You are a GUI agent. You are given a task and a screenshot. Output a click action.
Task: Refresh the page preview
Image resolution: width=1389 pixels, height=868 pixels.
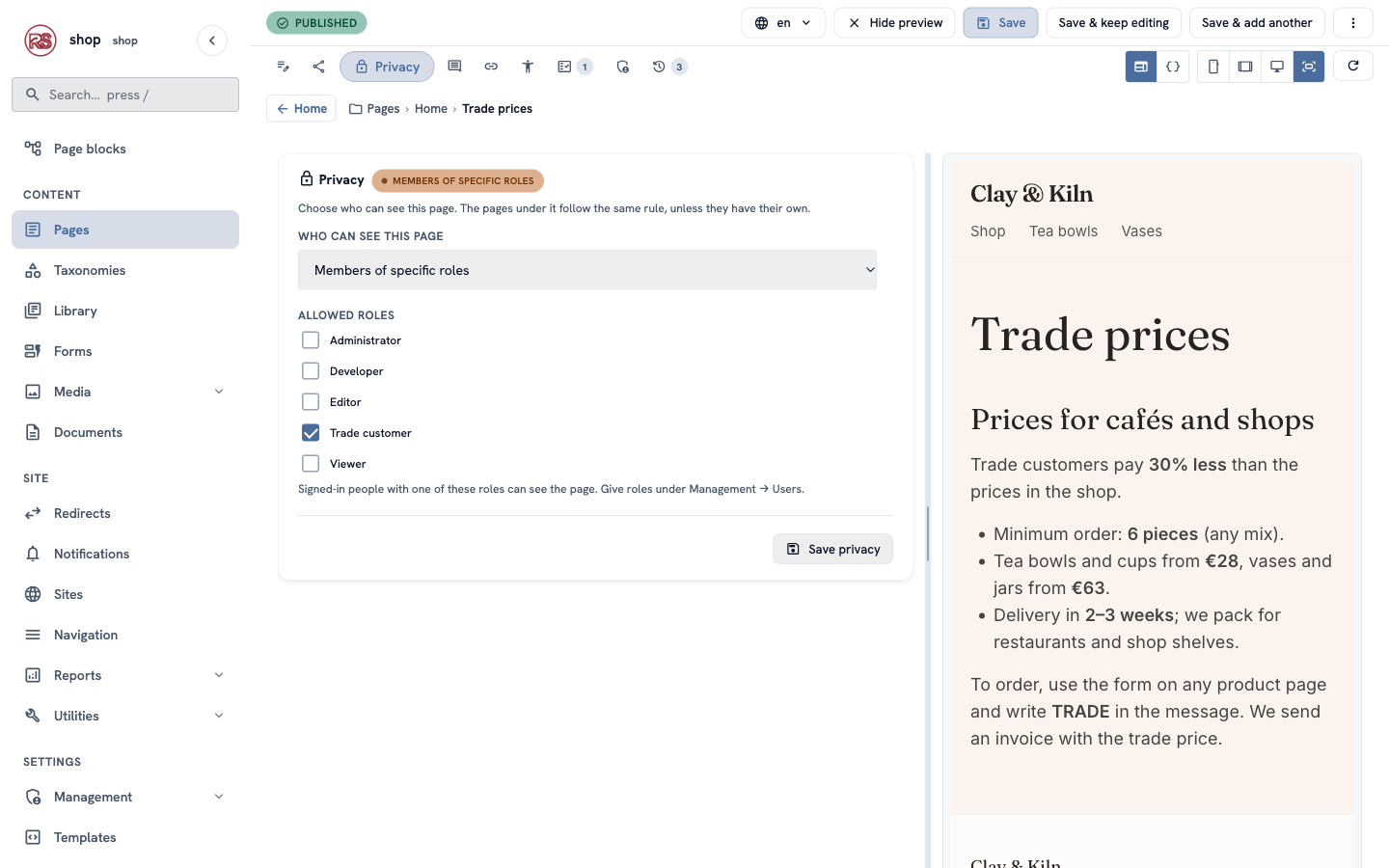(1353, 66)
